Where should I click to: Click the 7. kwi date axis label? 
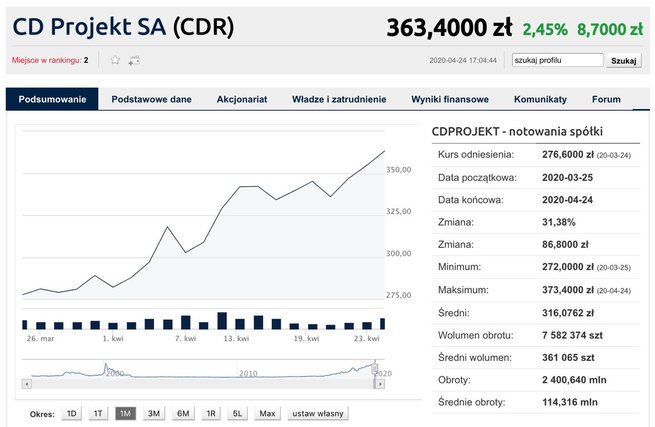coord(185,338)
